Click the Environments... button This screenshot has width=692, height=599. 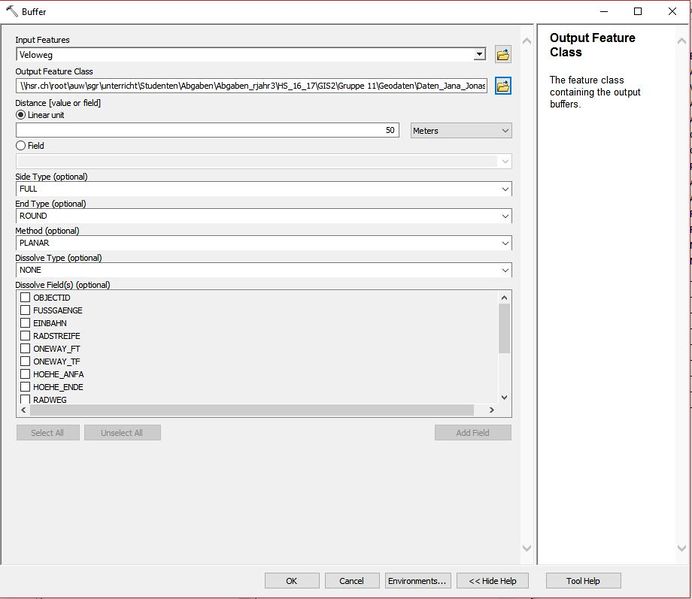416,581
